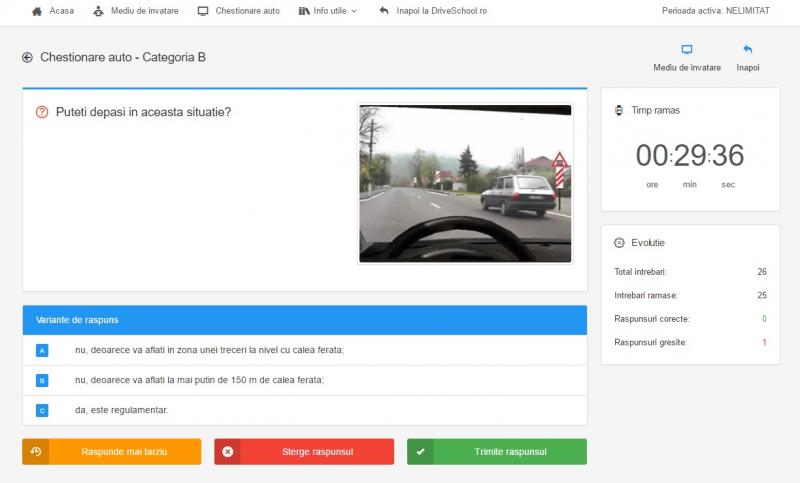Click the clock icon on Raspunde mai tarziu

pos(36,451)
